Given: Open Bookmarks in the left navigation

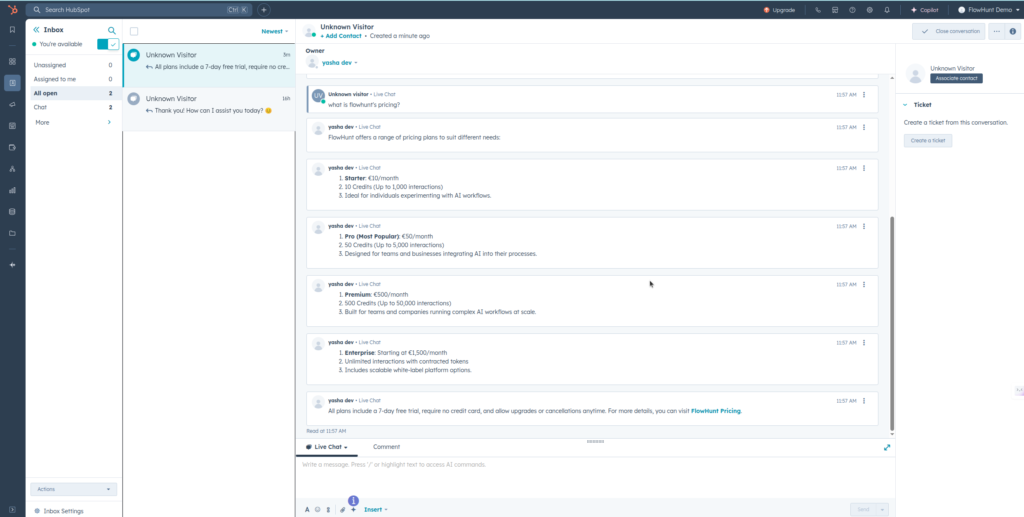Looking at the screenshot, I should 12,29.
